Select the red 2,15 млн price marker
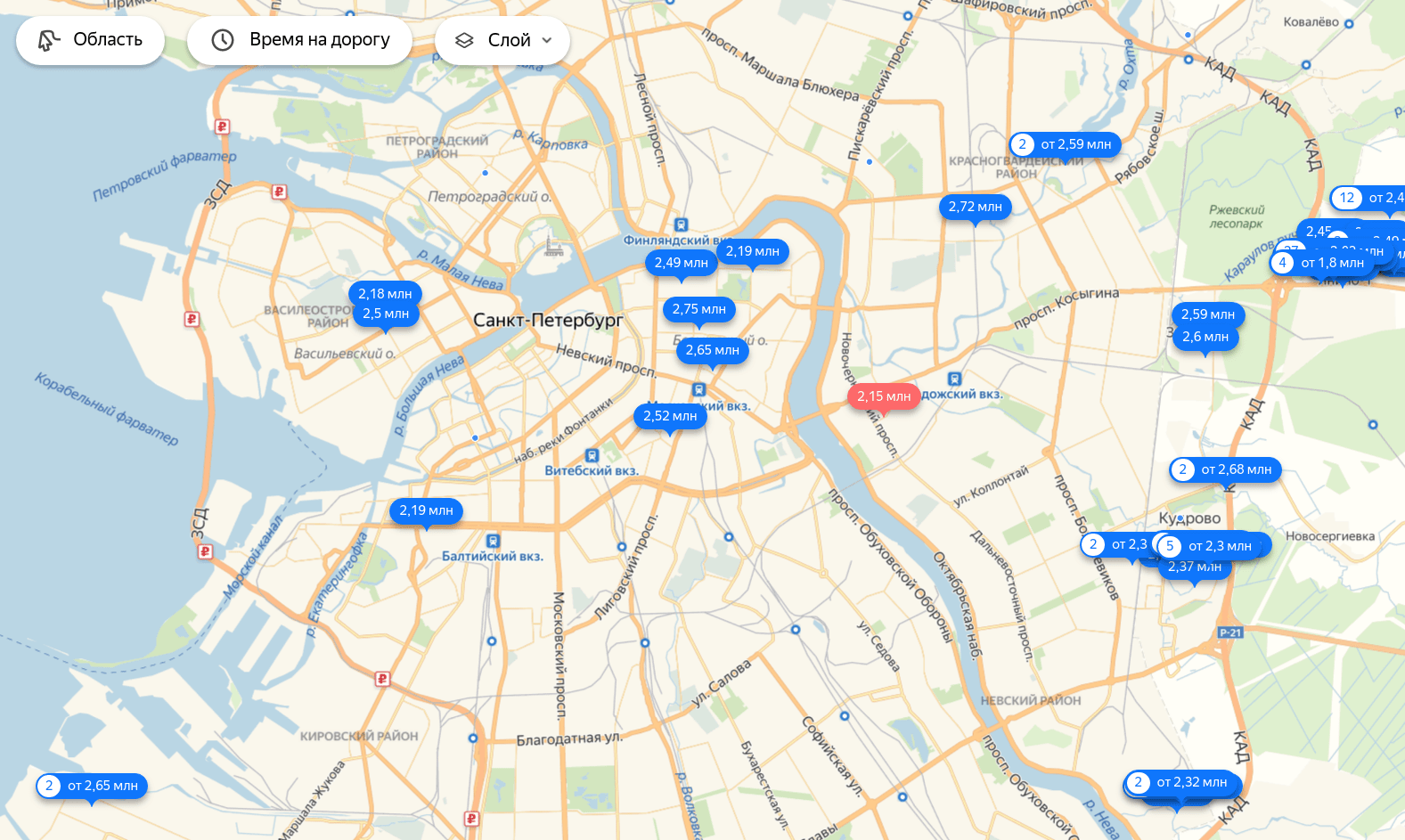The image size is (1405, 840). (884, 396)
